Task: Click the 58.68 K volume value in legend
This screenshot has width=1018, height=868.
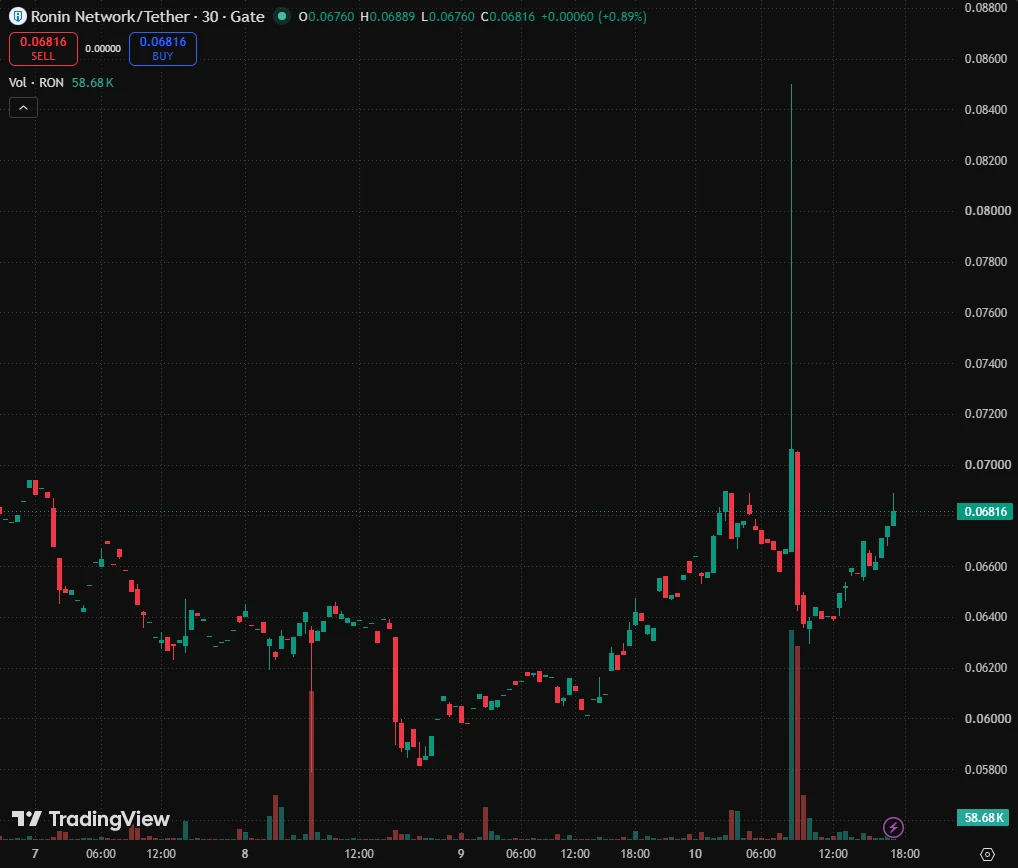Action: pyautogui.click(x=93, y=82)
